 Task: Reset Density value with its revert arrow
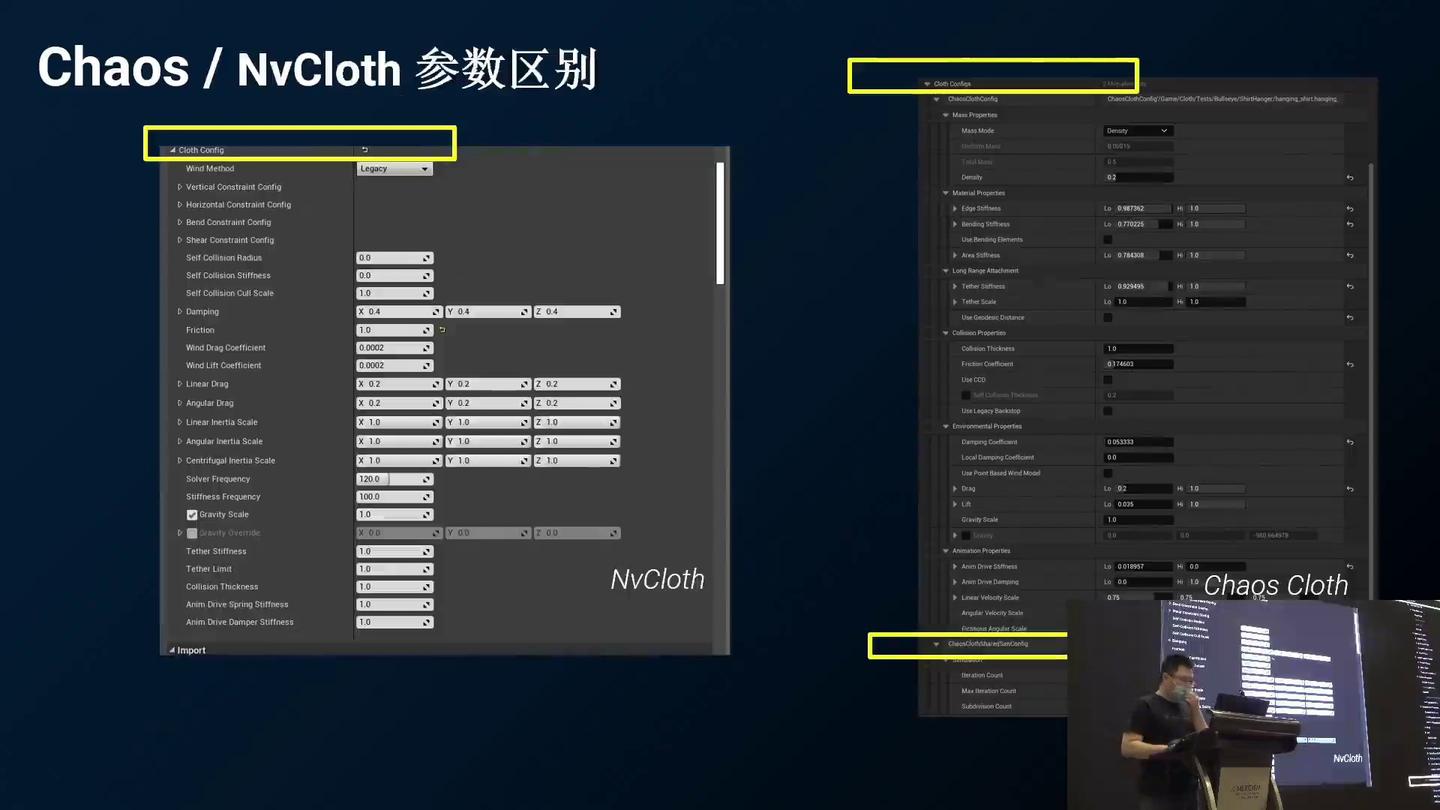pyautogui.click(x=1350, y=178)
